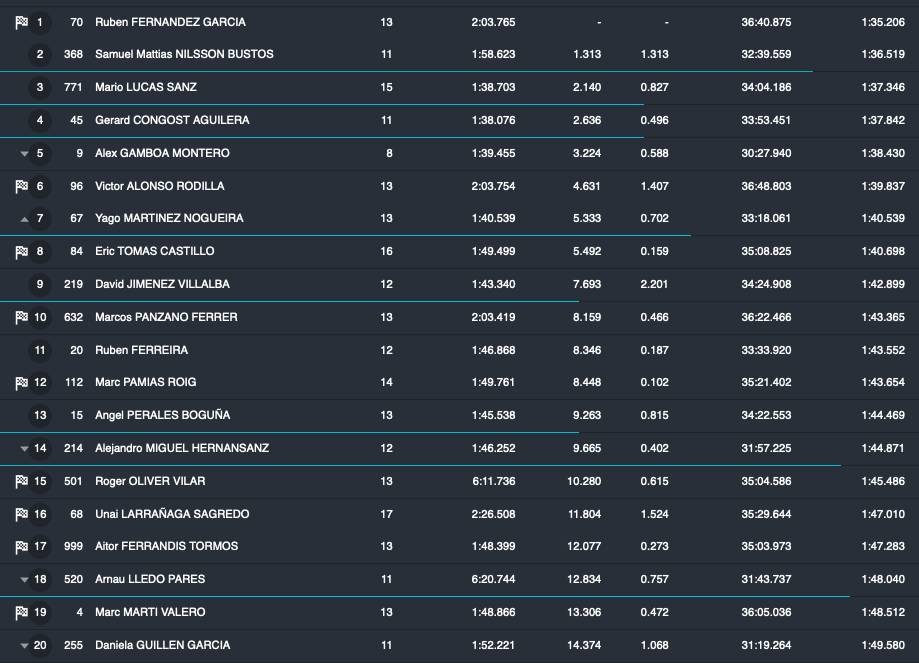Image resolution: width=919 pixels, height=663 pixels.
Task: Click the up arrow next to Yago MARTINEZ NOGUEIRA
Action: click(24, 219)
